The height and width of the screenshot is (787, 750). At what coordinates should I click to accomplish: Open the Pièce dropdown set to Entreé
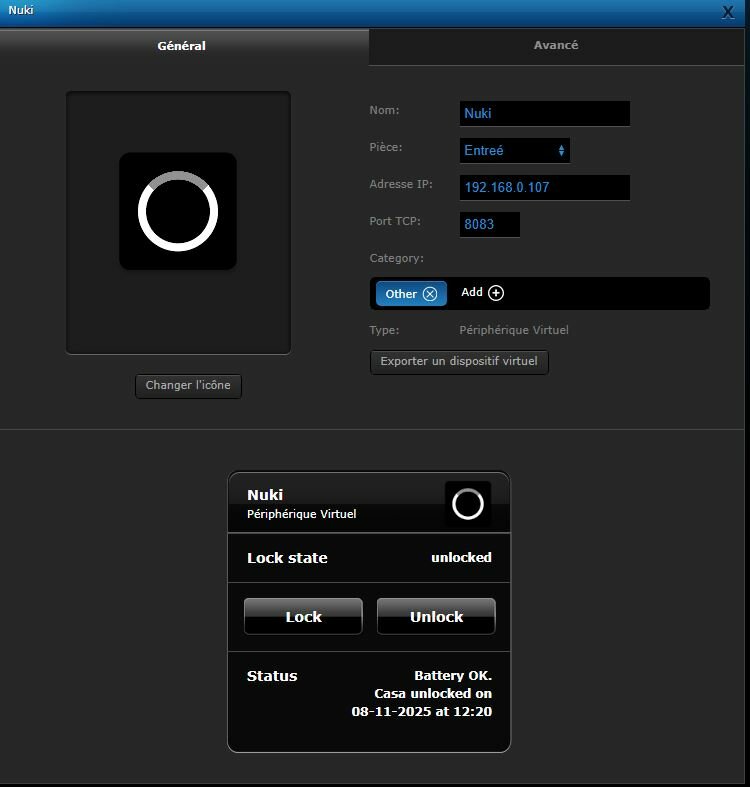point(515,151)
